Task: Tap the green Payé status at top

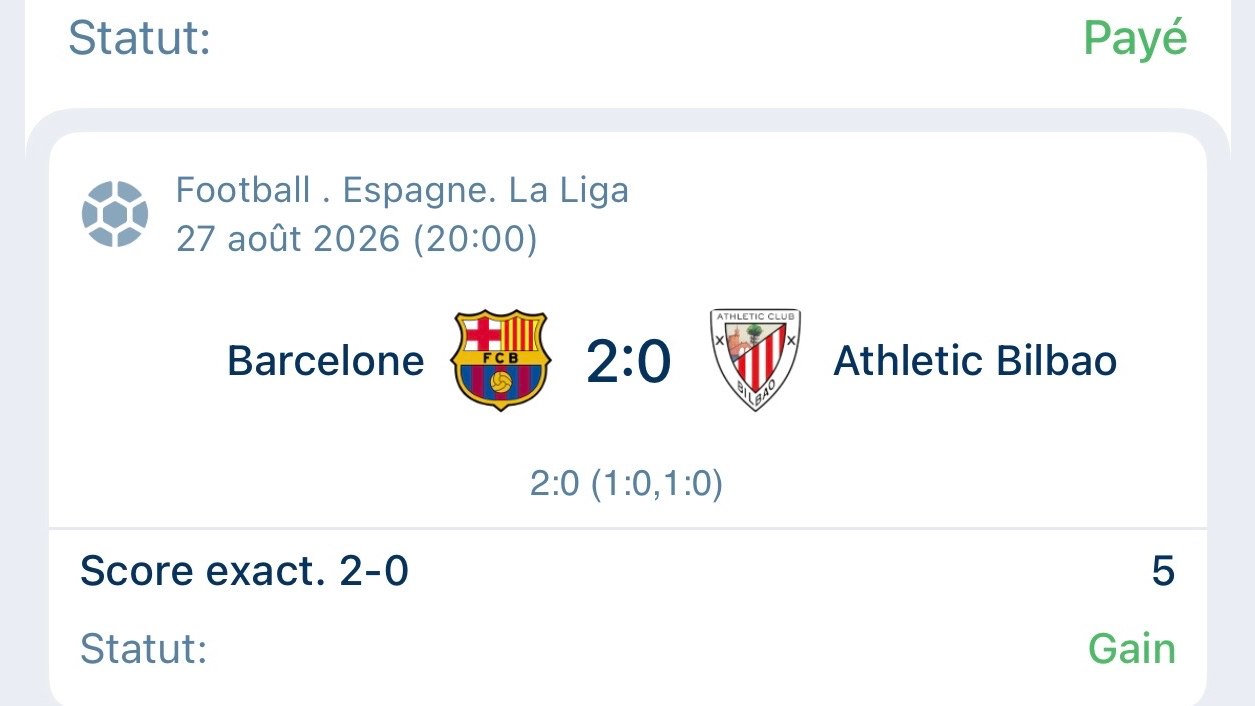Action: click(1136, 40)
